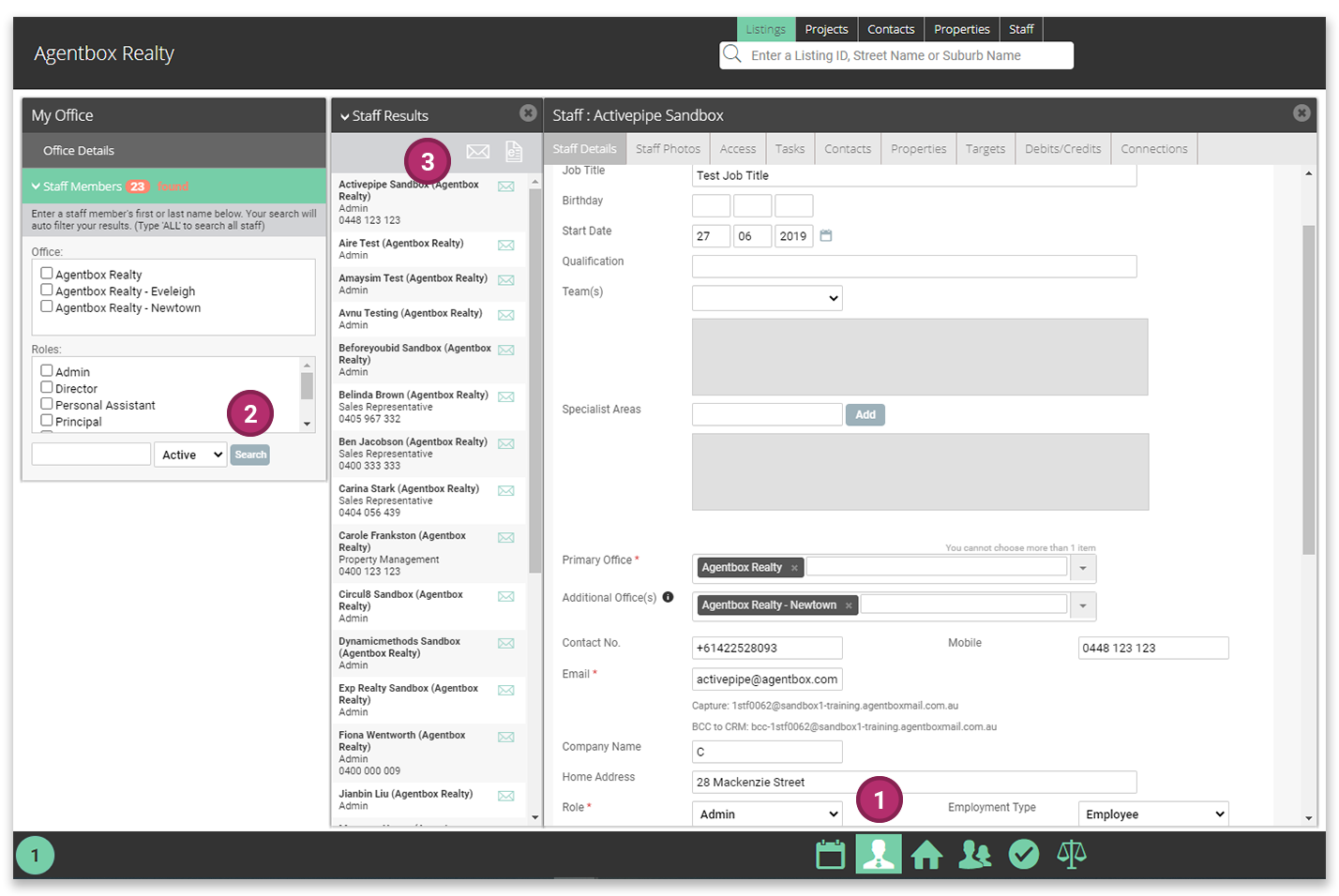The height and width of the screenshot is (896, 1339).
Task: Click email icon next to Belinda Brown
Action: click(x=506, y=397)
